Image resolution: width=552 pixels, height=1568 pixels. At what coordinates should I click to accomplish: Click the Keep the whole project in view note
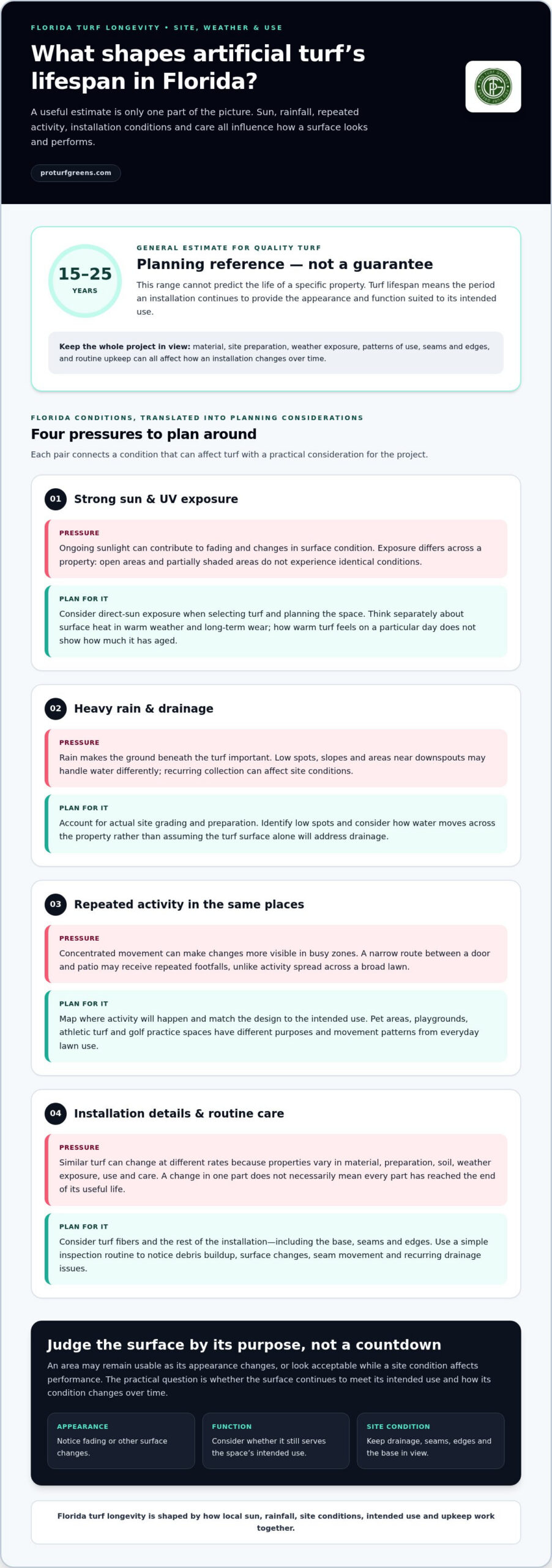276,352
